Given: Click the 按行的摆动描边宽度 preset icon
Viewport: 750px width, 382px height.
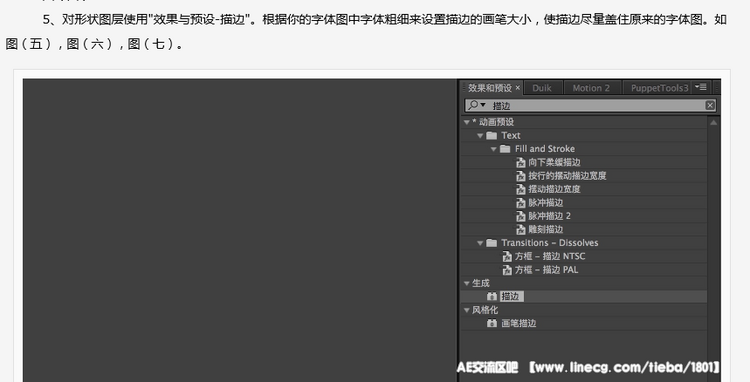Looking at the screenshot, I should pyautogui.click(x=521, y=176).
